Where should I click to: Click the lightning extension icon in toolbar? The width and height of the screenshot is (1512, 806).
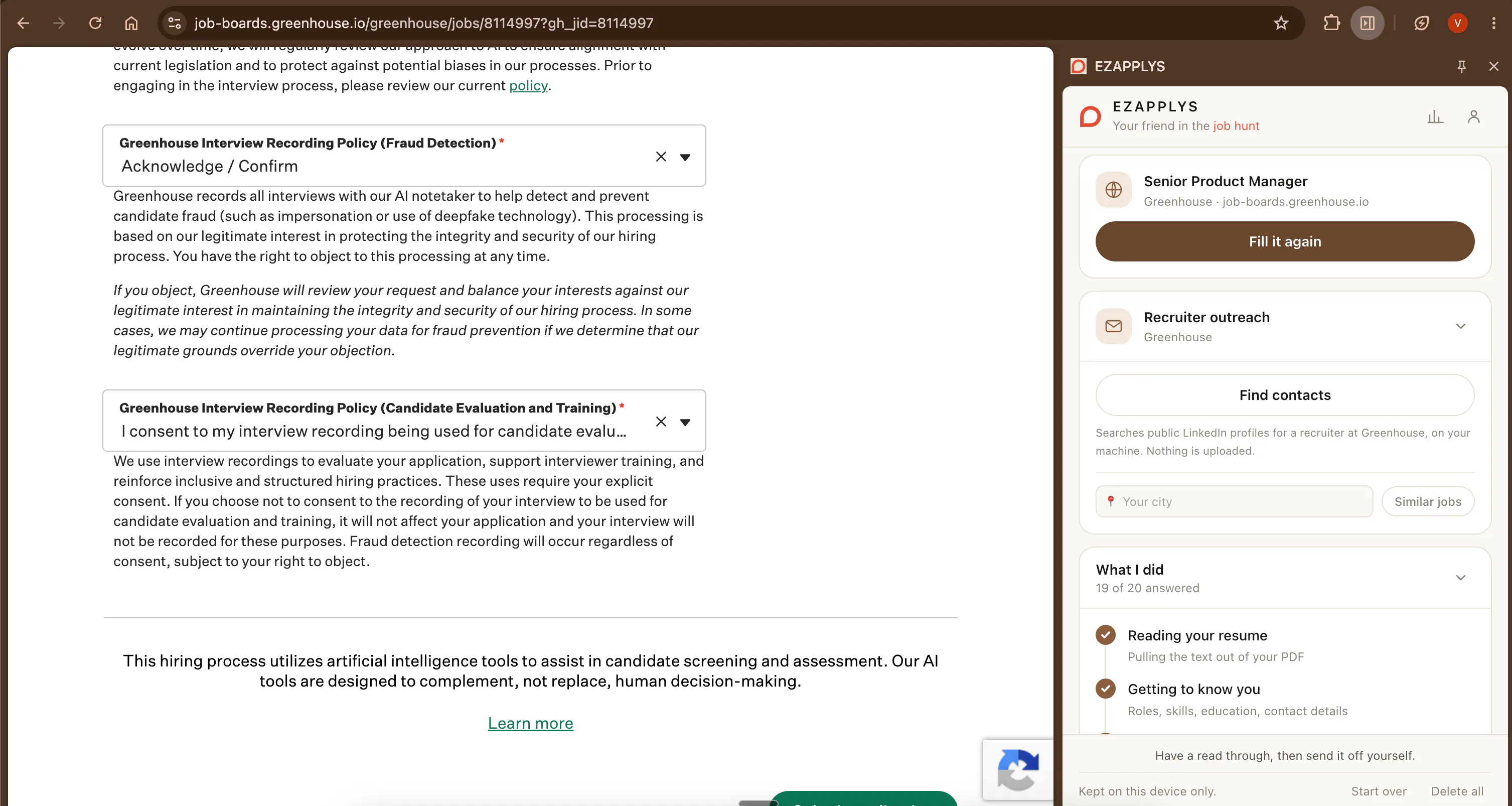(x=1422, y=23)
